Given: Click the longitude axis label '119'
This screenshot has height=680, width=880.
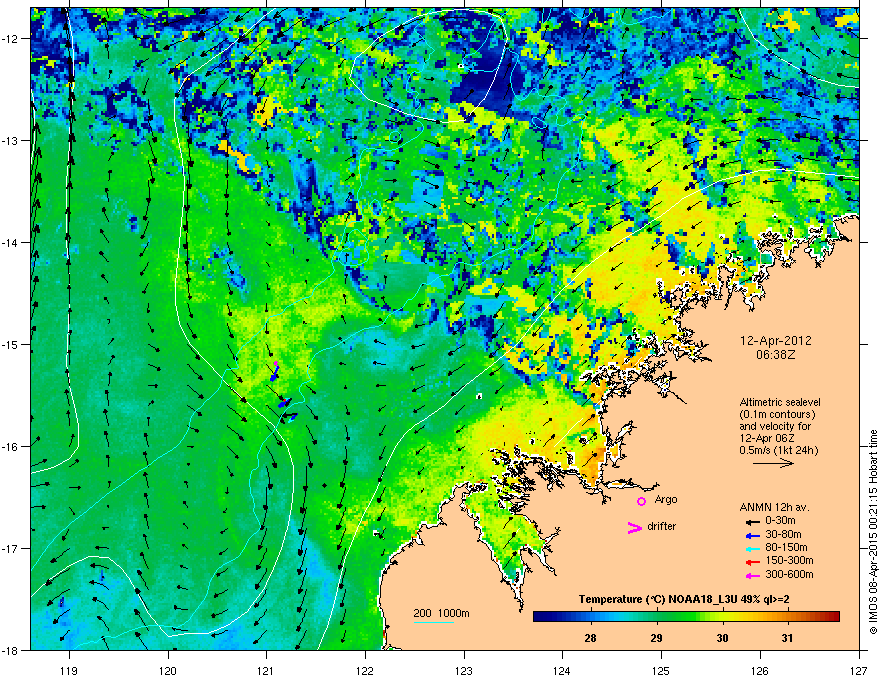Looking at the screenshot, I should tap(69, 670).
